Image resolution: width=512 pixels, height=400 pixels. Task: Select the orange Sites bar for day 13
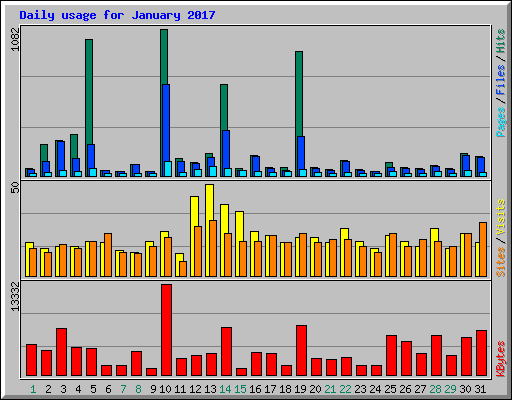(213, 248)
